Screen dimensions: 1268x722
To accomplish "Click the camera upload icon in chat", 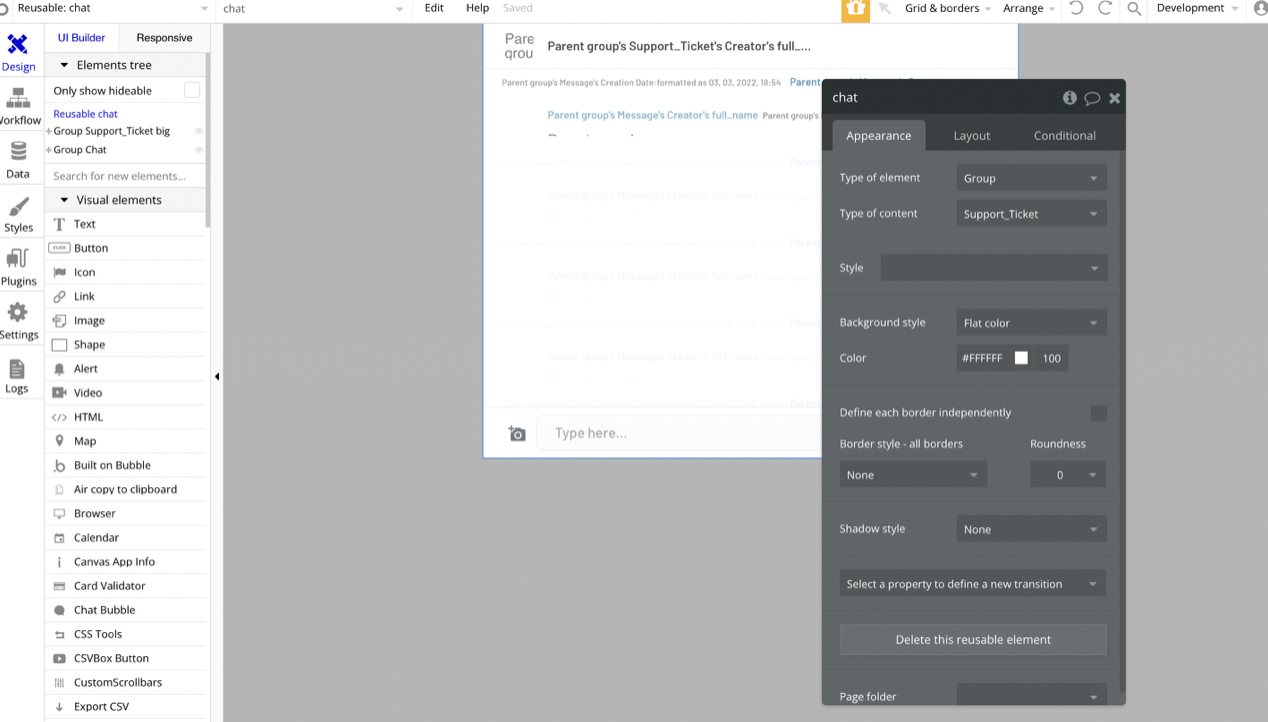I will click(x=517, y=433).
